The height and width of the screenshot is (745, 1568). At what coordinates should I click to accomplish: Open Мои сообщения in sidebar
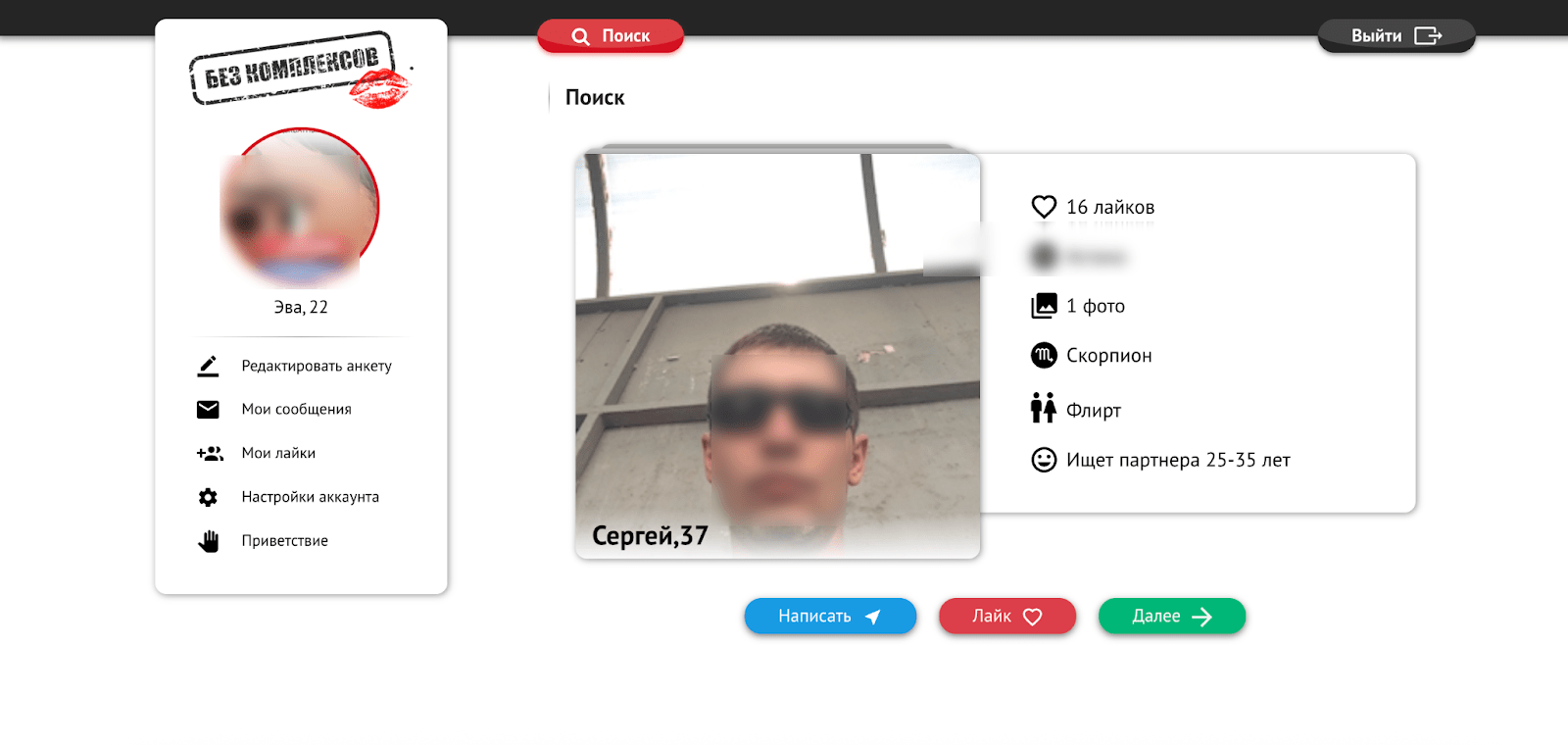[296, 410]
